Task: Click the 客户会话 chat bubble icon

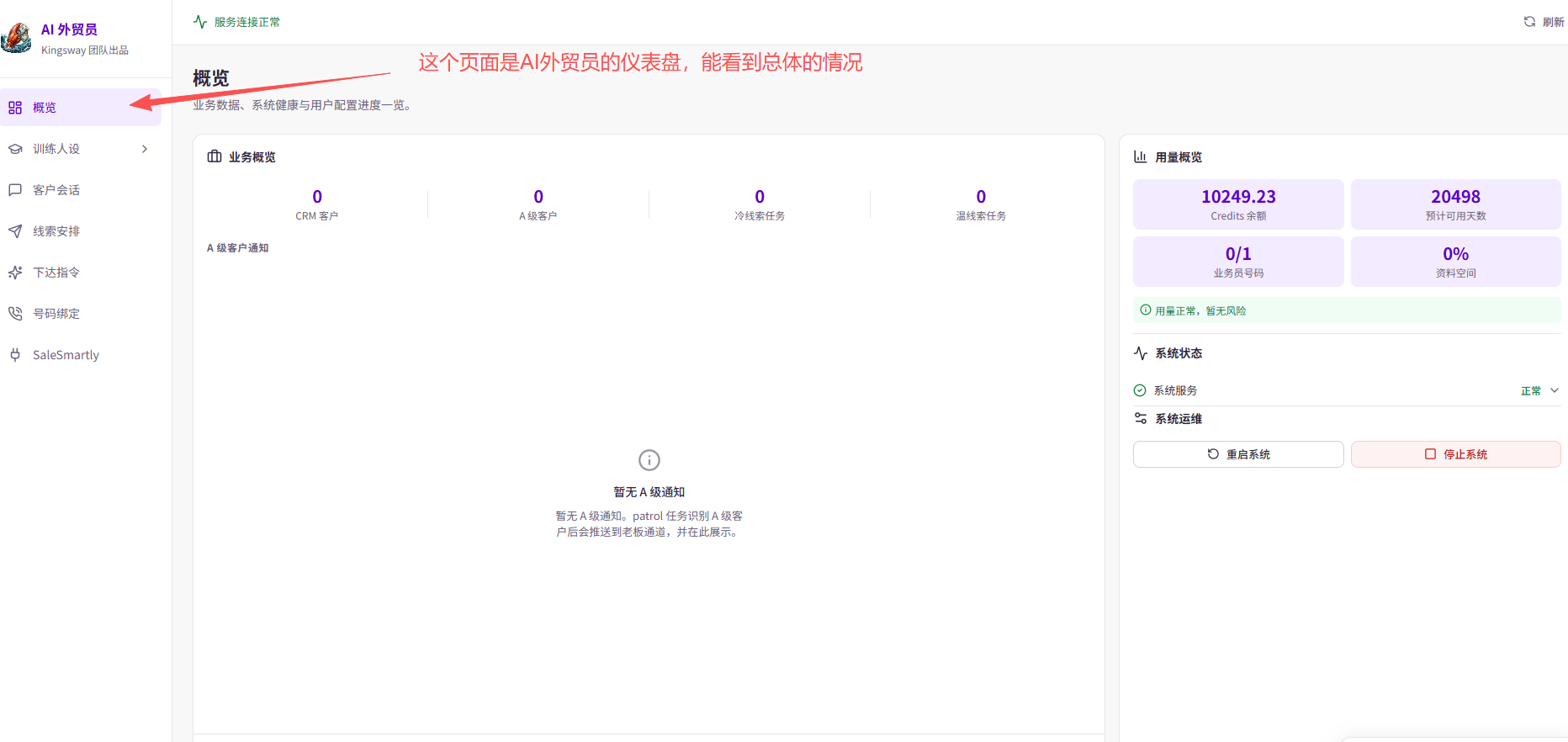Action: tap(15, 190)
